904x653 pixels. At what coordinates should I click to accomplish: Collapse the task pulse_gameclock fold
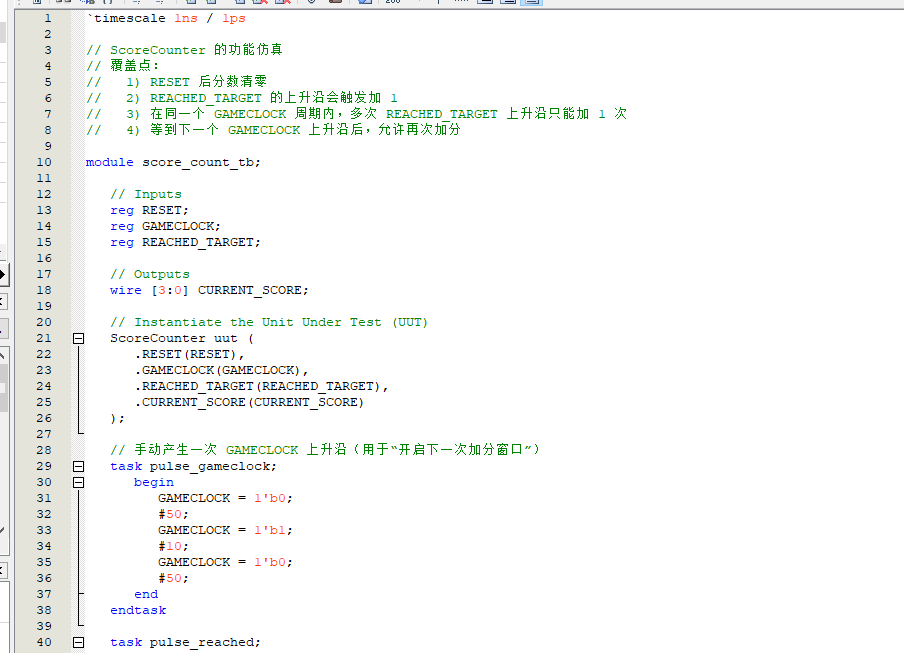(78, 466)
